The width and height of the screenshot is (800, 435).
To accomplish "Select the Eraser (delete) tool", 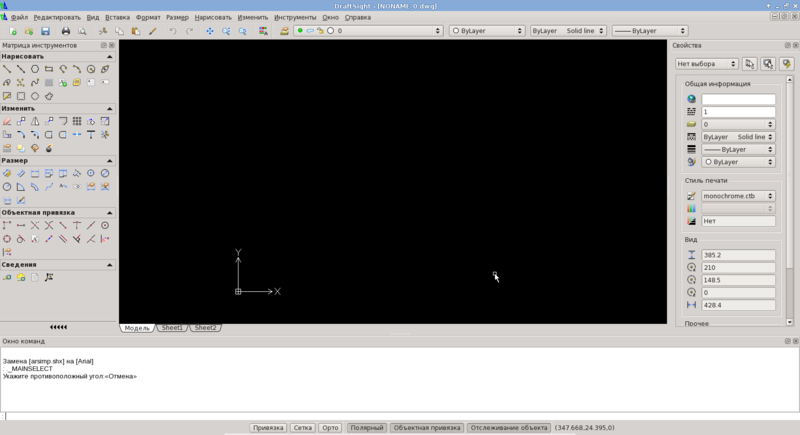I will 7,121.
